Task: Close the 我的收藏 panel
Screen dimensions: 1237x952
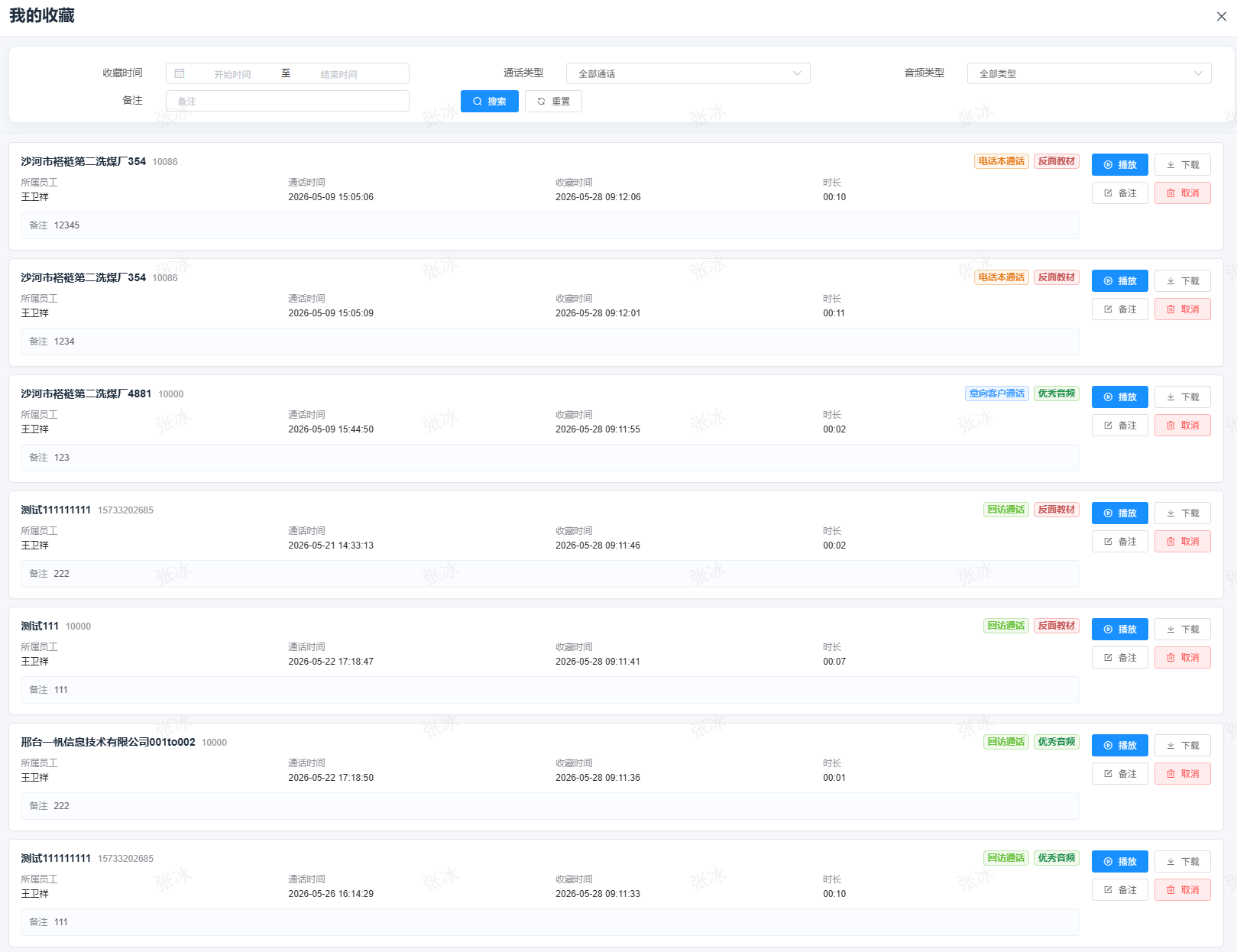Action: (x=1221, y=16)
